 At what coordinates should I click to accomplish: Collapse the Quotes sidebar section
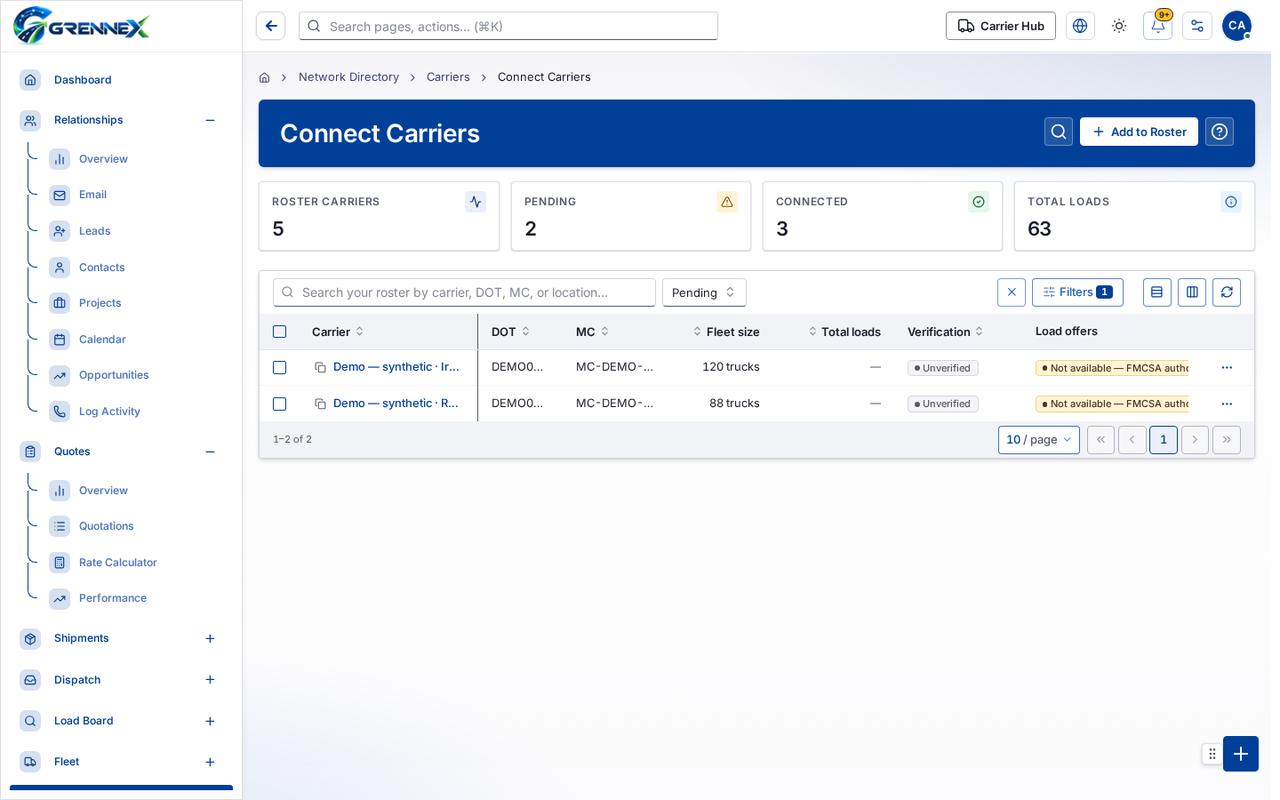[x=210, y=452]
